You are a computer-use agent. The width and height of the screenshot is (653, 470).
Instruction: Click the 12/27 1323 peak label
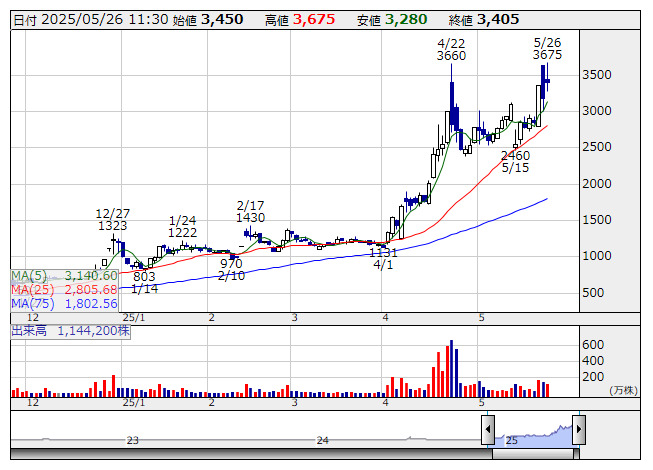[112, 219]
